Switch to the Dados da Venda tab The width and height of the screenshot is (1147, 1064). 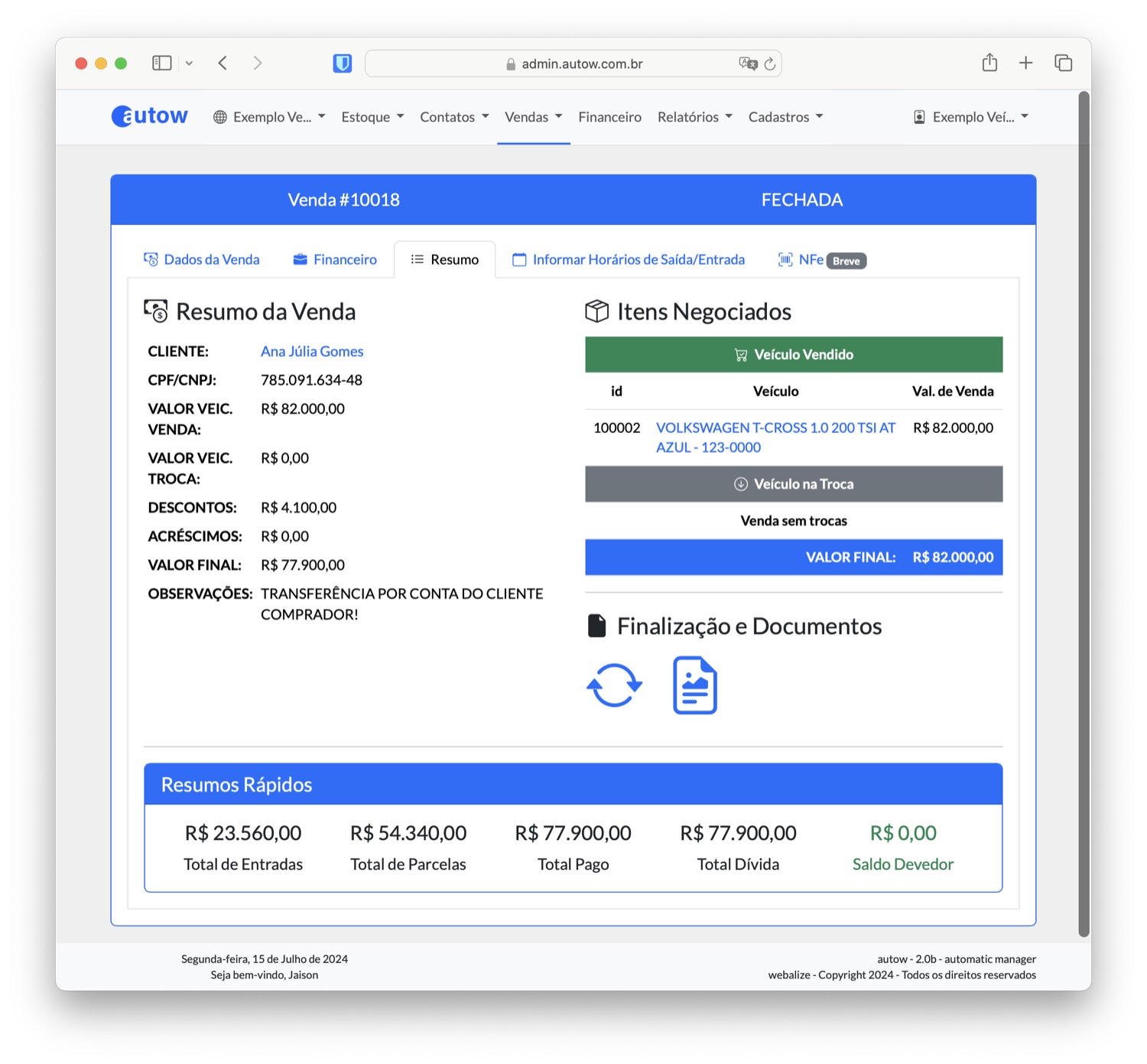[x=202, y=259]
